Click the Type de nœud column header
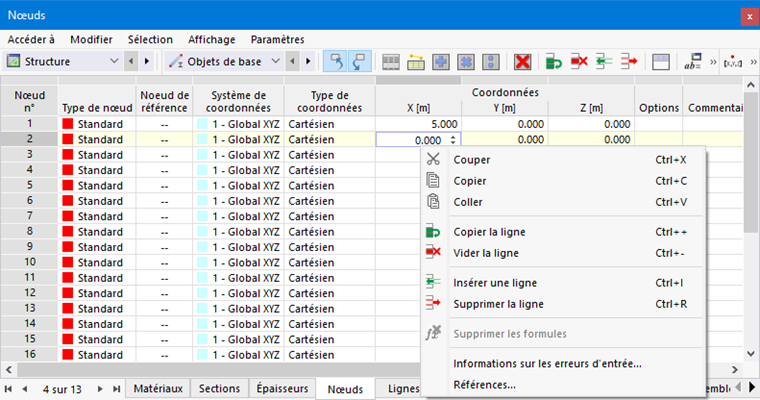The image size is (760, 400). pyautogui.click(x=97, y=101)
